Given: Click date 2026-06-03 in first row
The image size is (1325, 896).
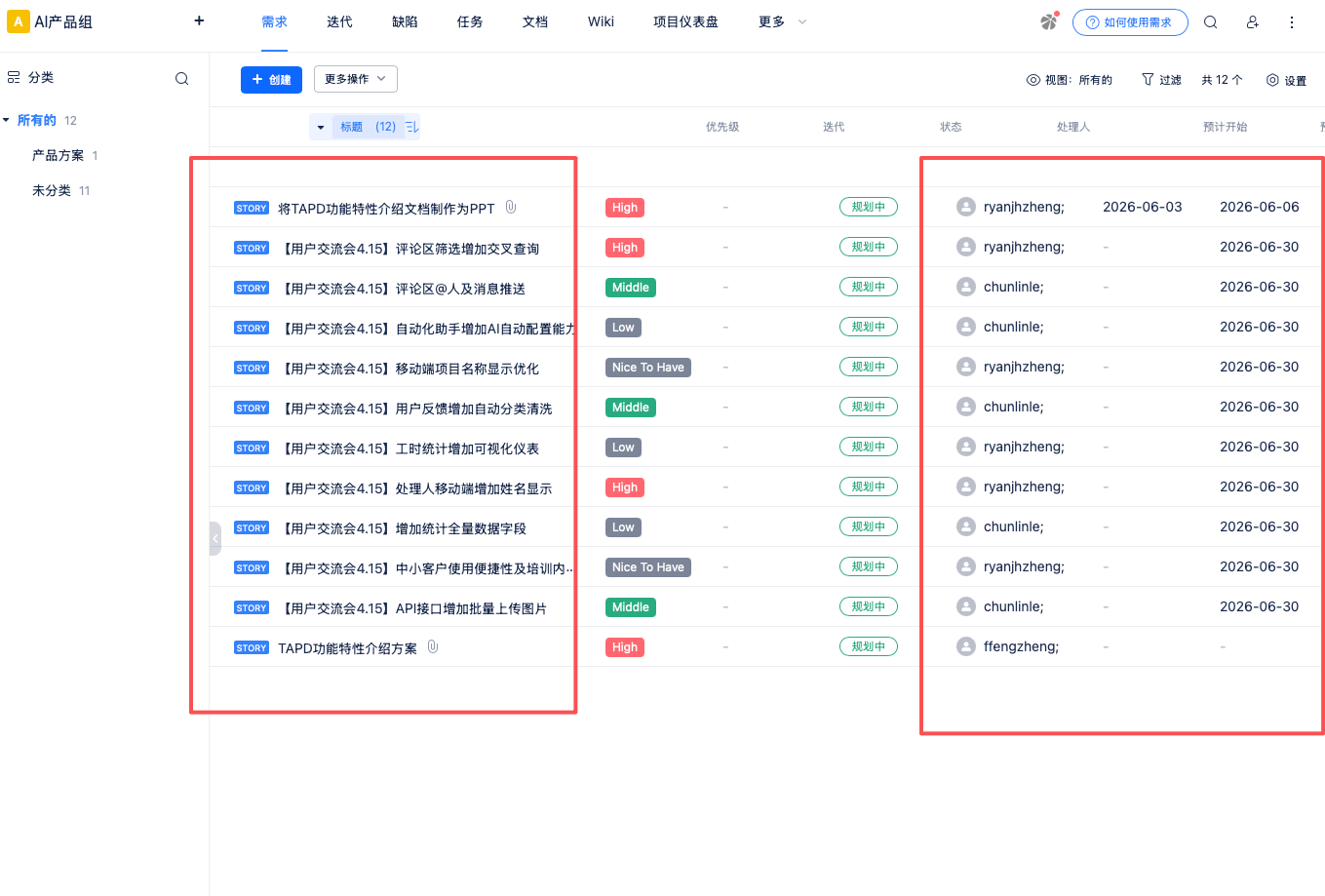Looking at the screenshot, I should (x=1143, y=207).
